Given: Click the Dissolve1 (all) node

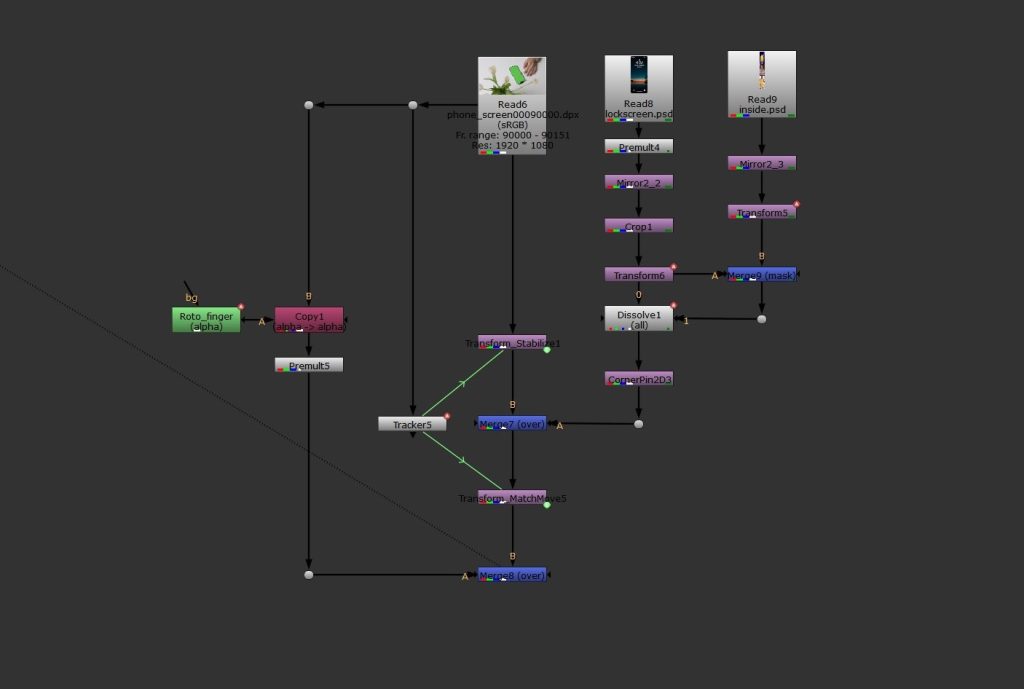Looking at the screenshot, I should coord(639,319).
